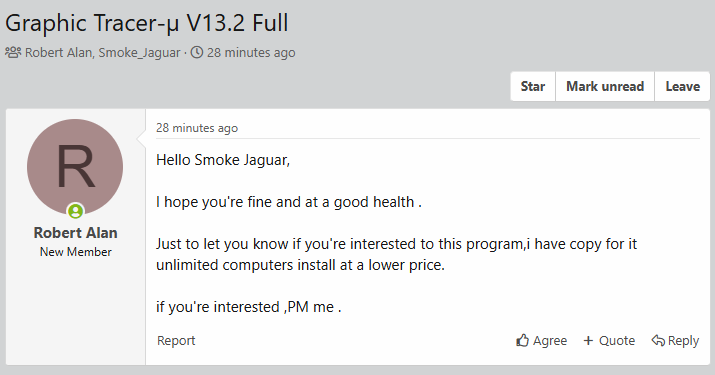Click the Reply link text
The width and height of the screenshot is (715, 375).
683,340
